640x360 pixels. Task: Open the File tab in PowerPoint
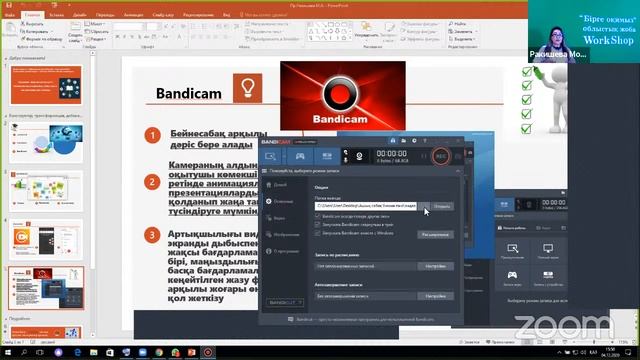tap(10, 15)
